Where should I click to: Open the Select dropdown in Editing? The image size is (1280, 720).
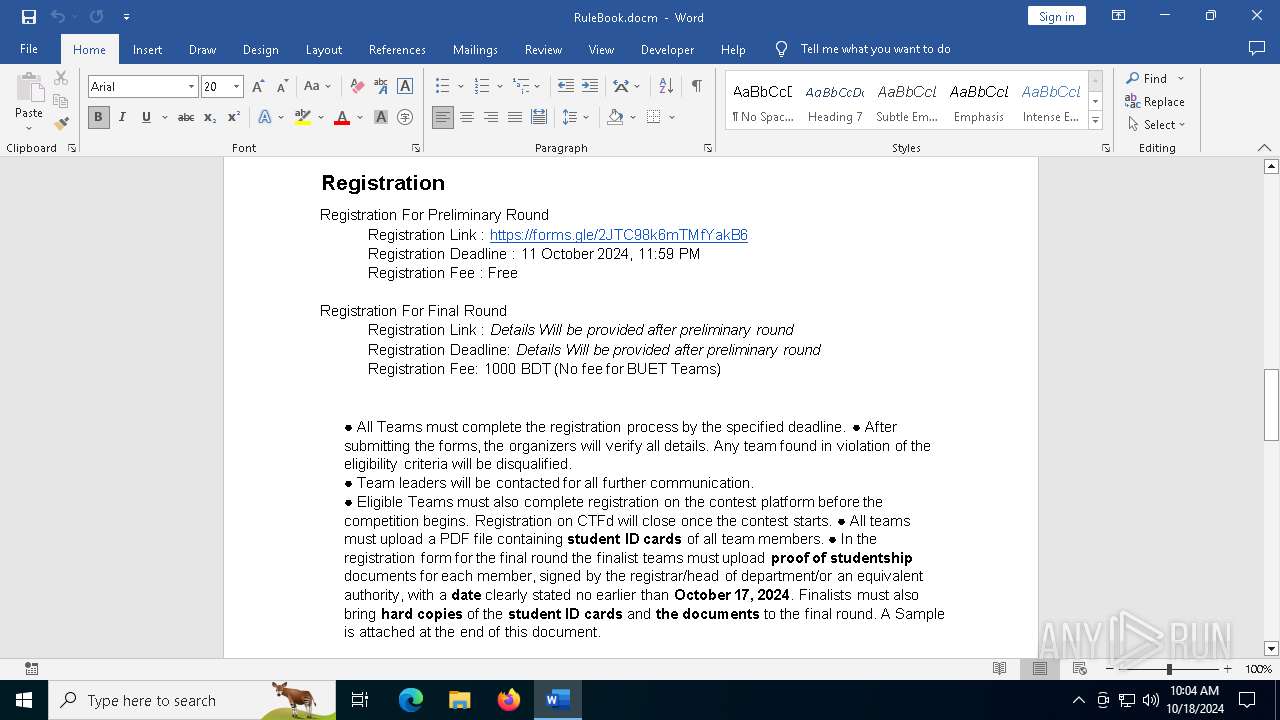point(1157,125)
